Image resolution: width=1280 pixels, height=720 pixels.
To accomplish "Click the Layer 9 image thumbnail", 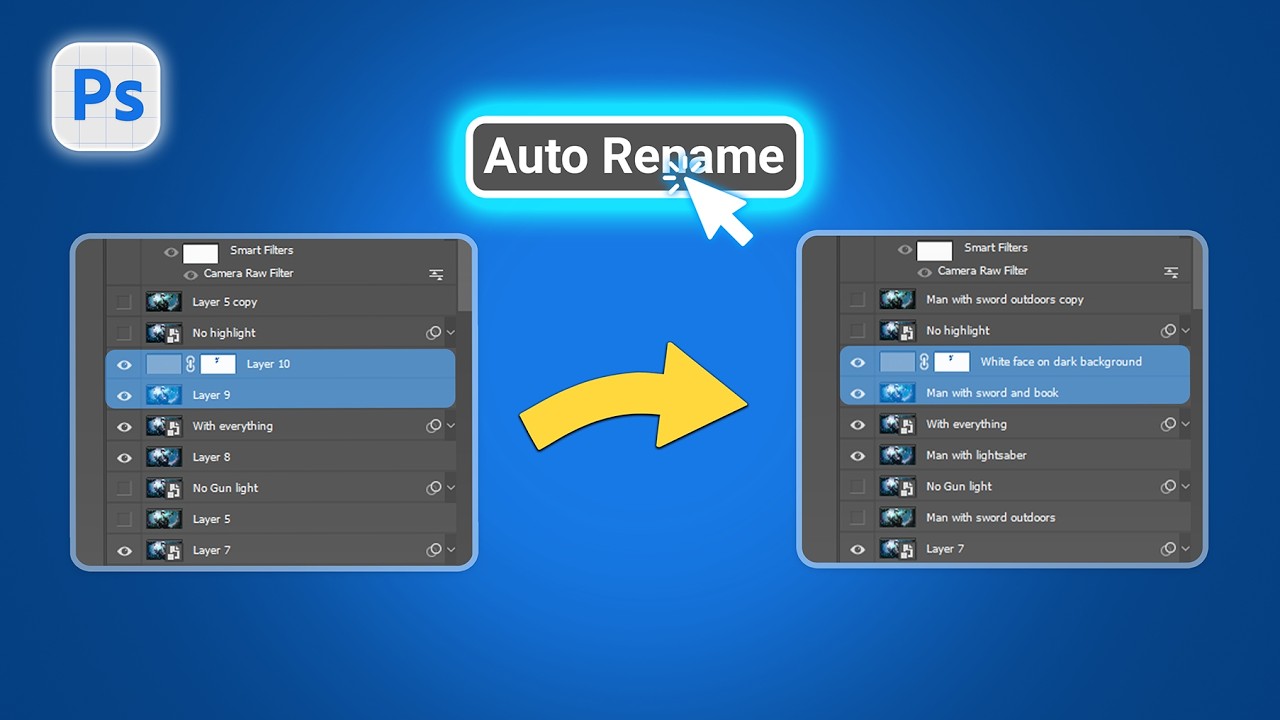I will (x=163, y=395).
